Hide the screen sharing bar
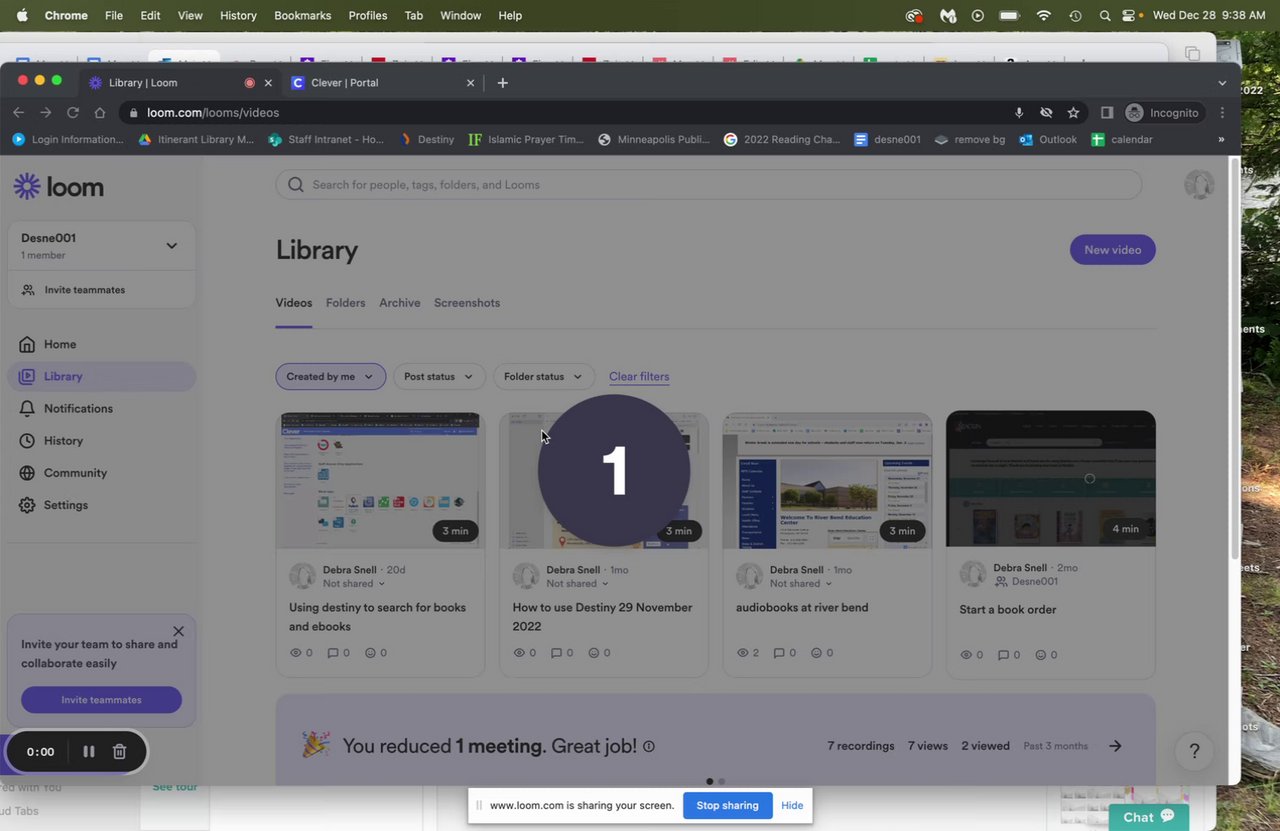Viewport: 1280px width, 831px height. [792, 806]
